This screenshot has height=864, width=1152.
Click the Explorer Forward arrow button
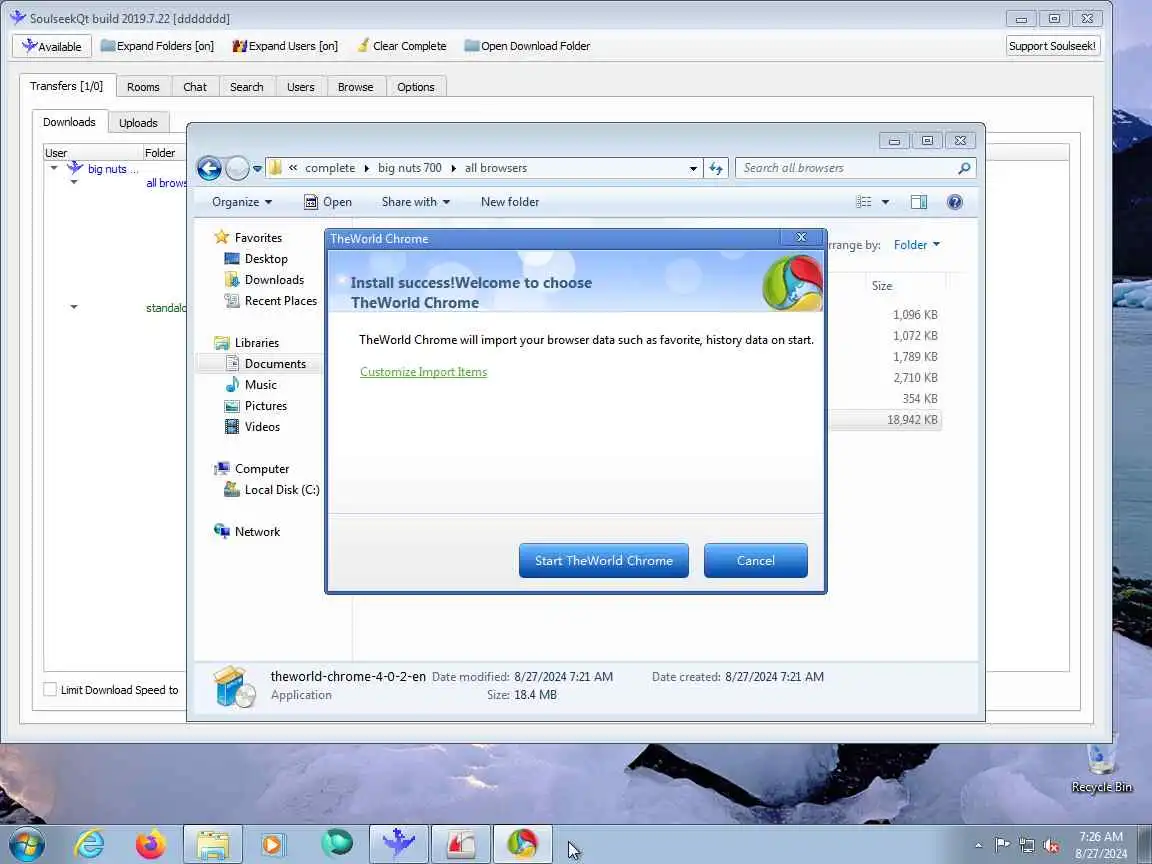tap(237, 168)
